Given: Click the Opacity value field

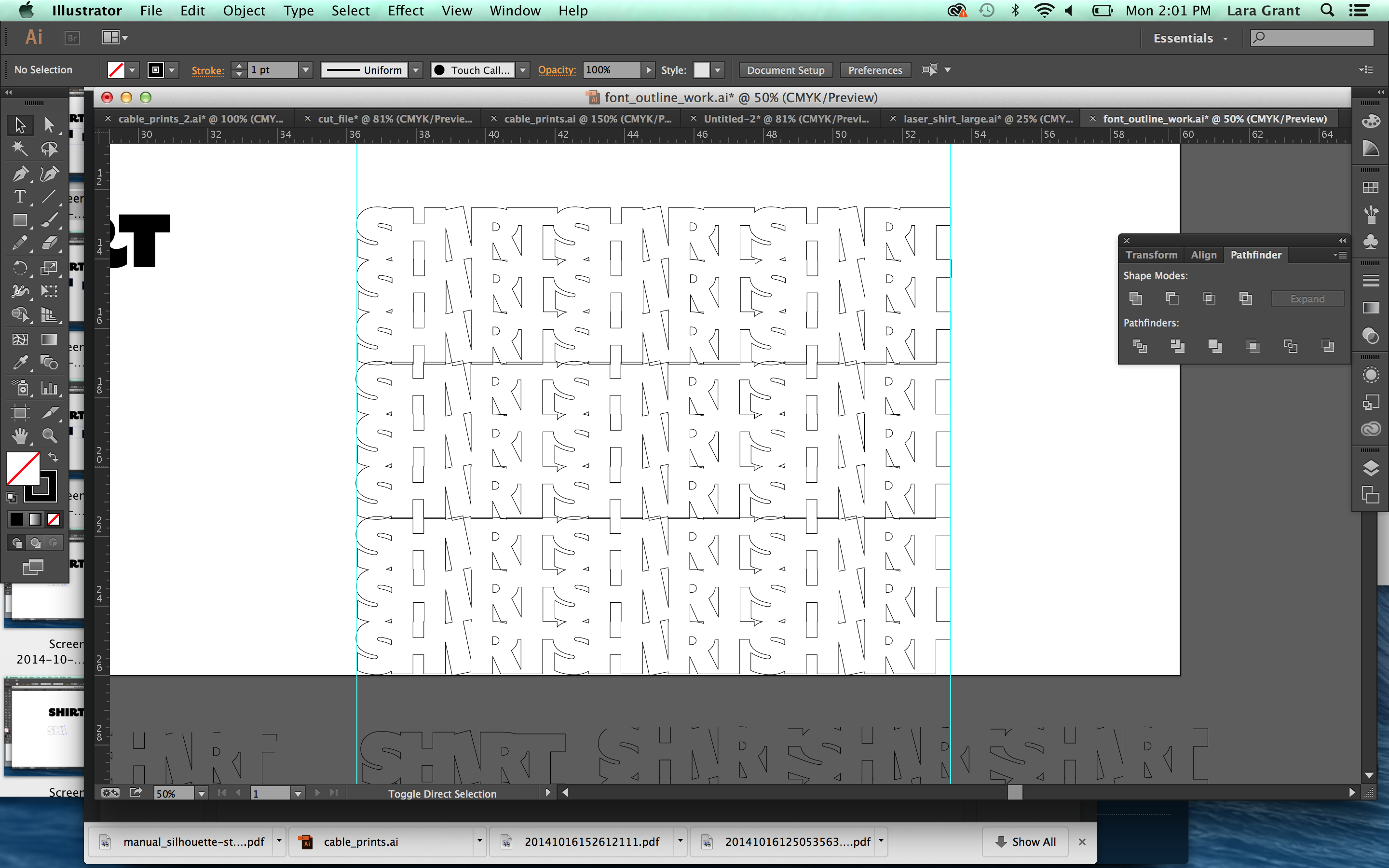Looking at the screenshot, I should pos(611,70).
